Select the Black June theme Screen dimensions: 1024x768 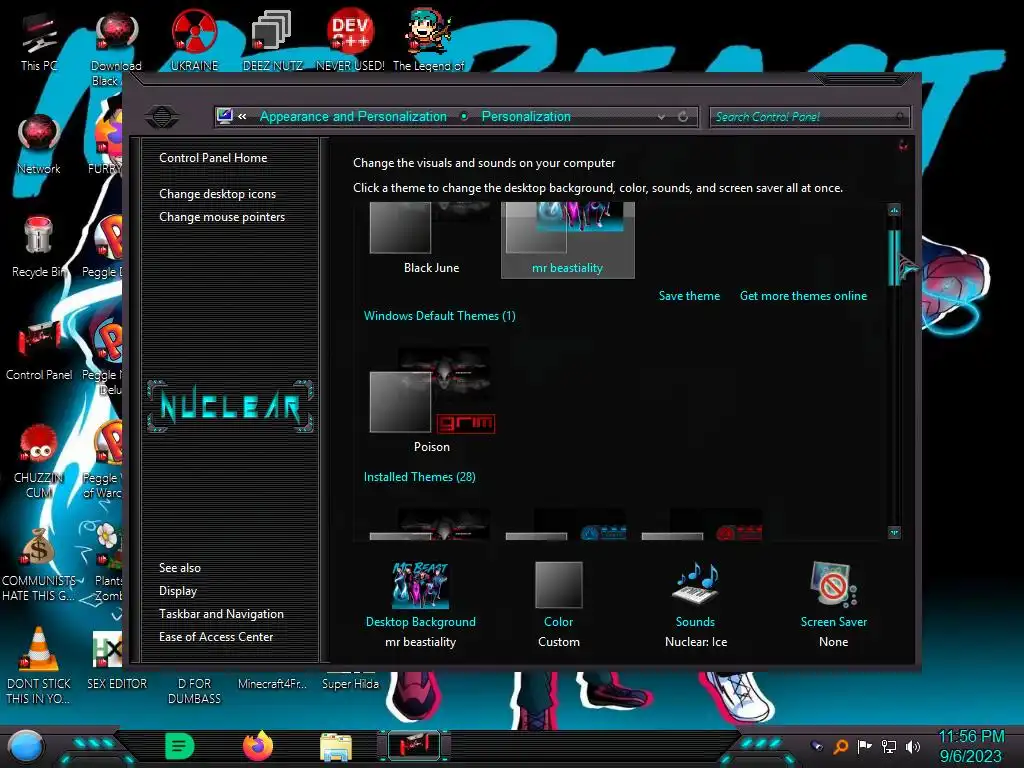pyautogui.click(x=431, y=239)
